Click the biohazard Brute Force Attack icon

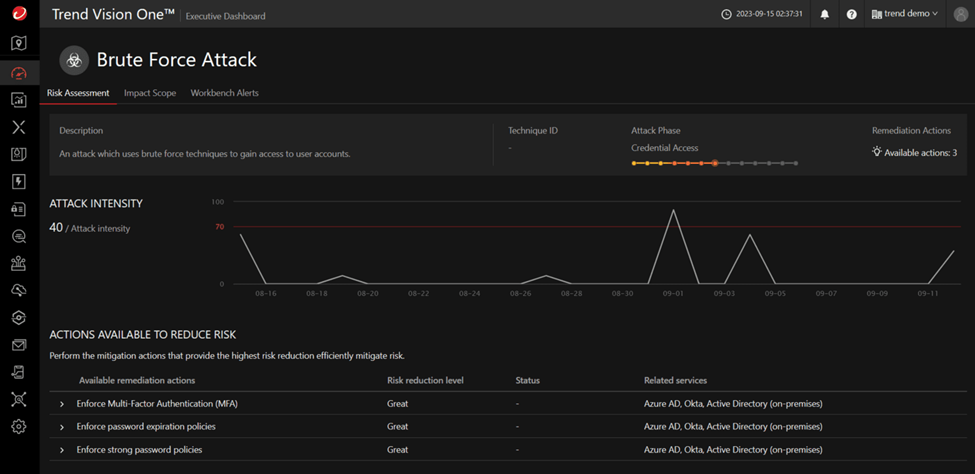[75, 60]
